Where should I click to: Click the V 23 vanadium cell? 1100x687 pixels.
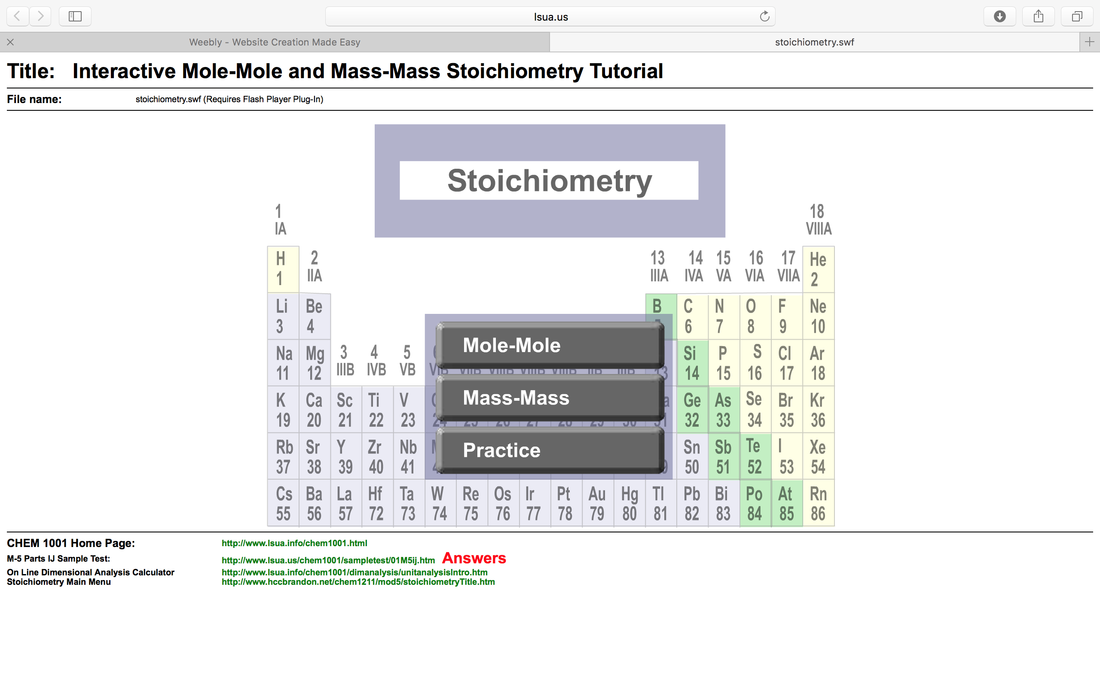pyautogui.click(x=408, y=409)
